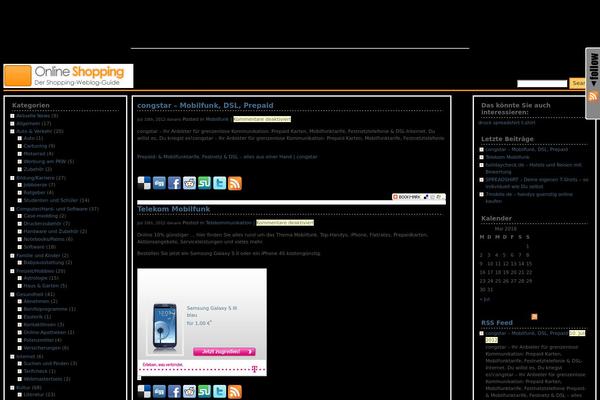Click orange RSS icon under congstar post

[235, 183]
